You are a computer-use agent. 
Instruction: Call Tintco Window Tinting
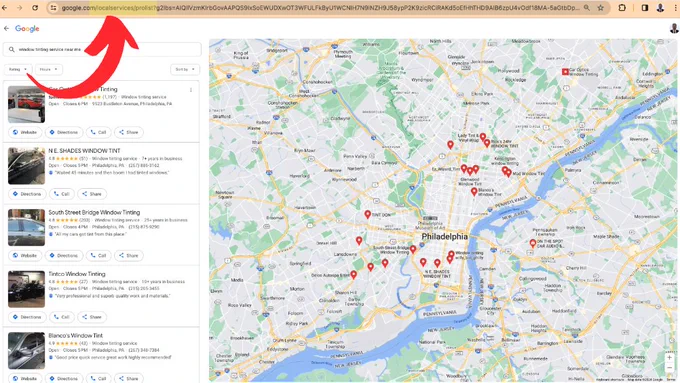[62, 317]
